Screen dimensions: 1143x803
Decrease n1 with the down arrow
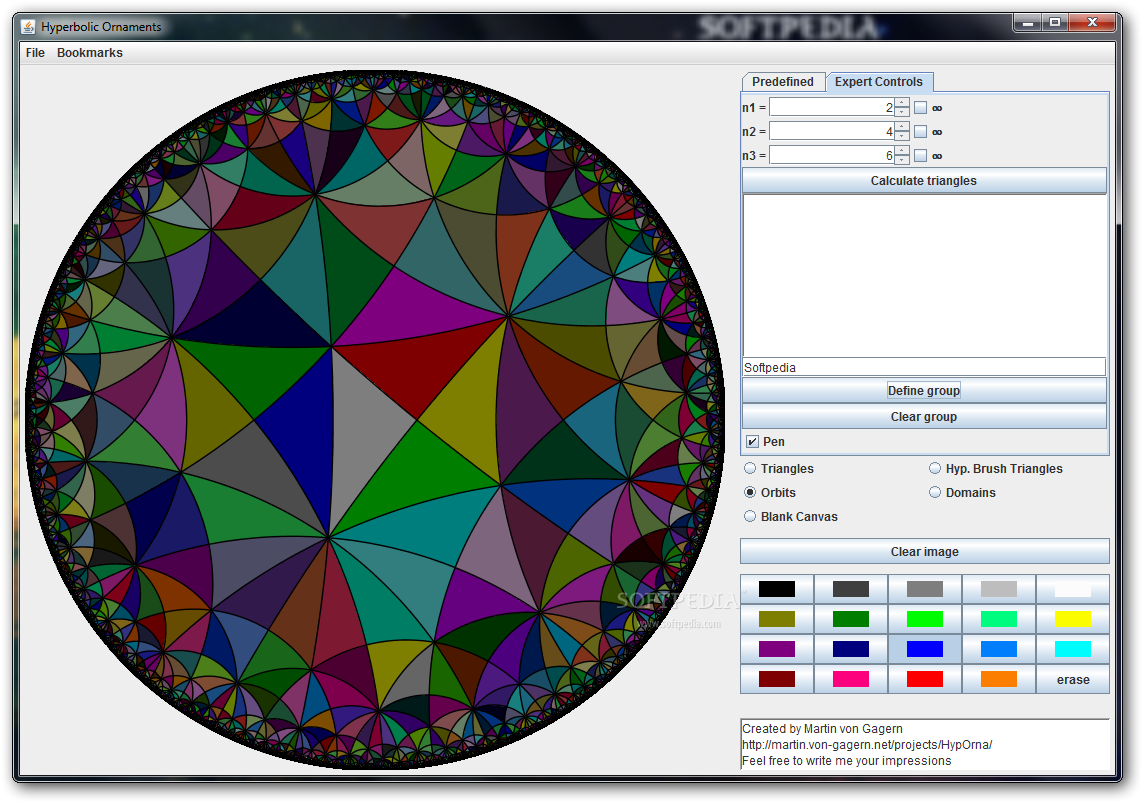pos(902,112)
